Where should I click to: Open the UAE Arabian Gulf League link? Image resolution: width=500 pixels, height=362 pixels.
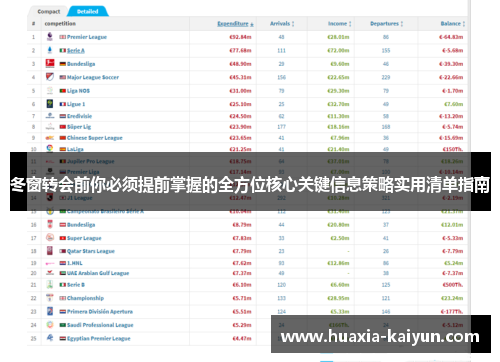(x=98, y=273)
